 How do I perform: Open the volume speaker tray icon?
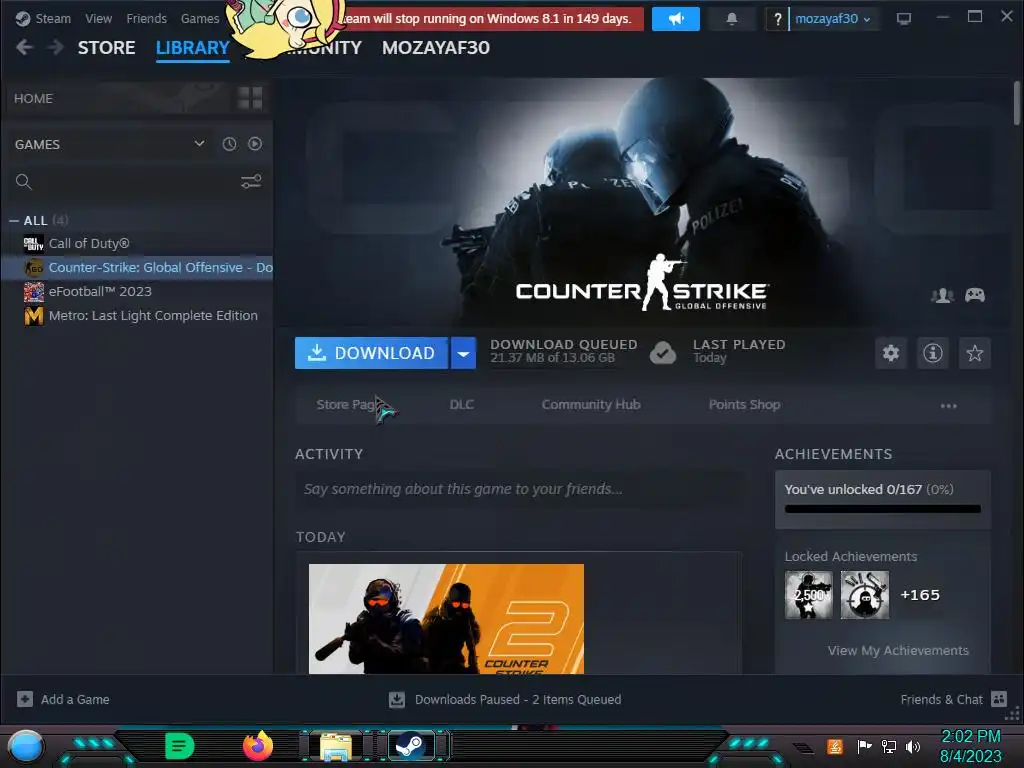click(912, 746)
